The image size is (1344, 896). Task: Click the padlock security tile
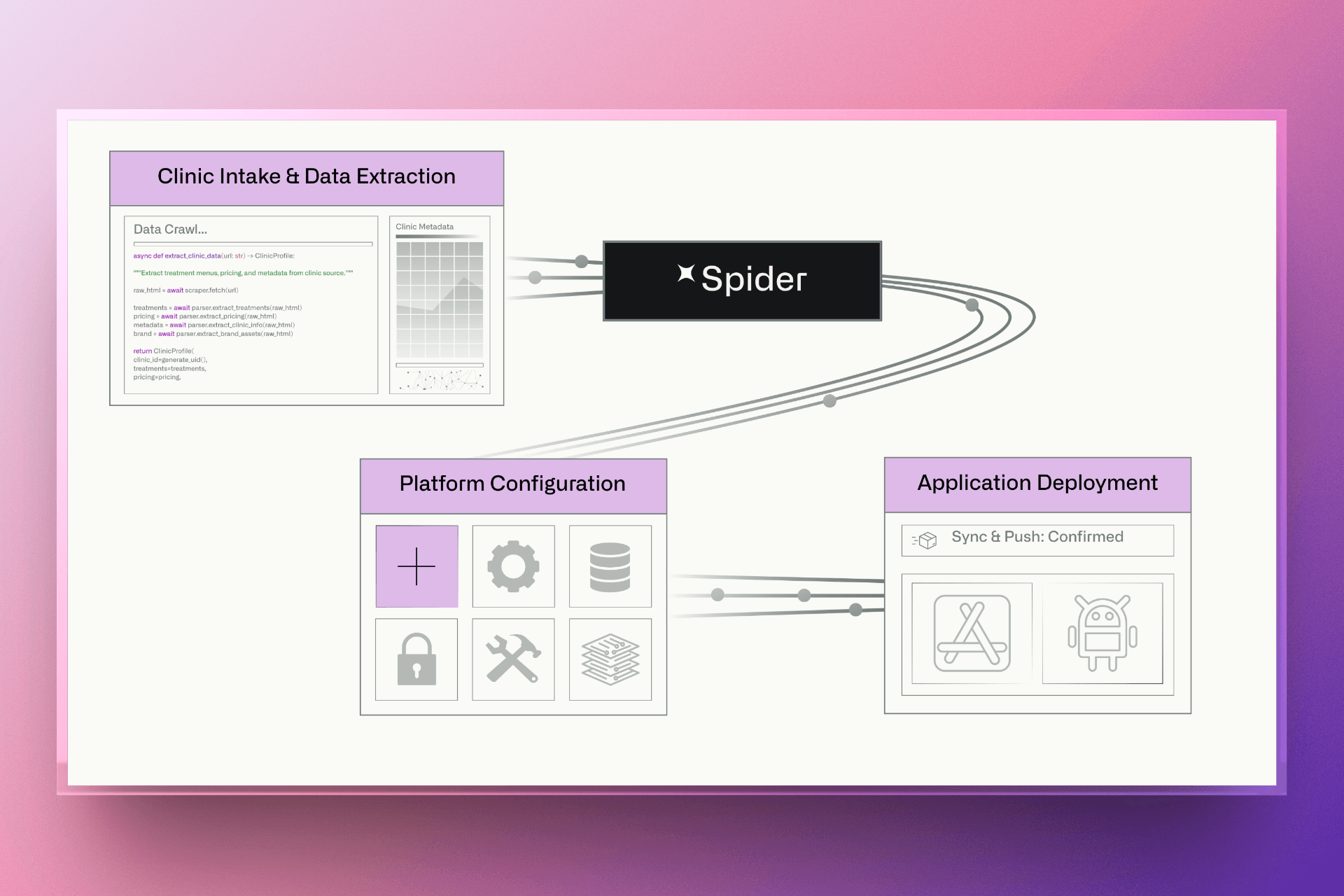click(x=416, y=659)
